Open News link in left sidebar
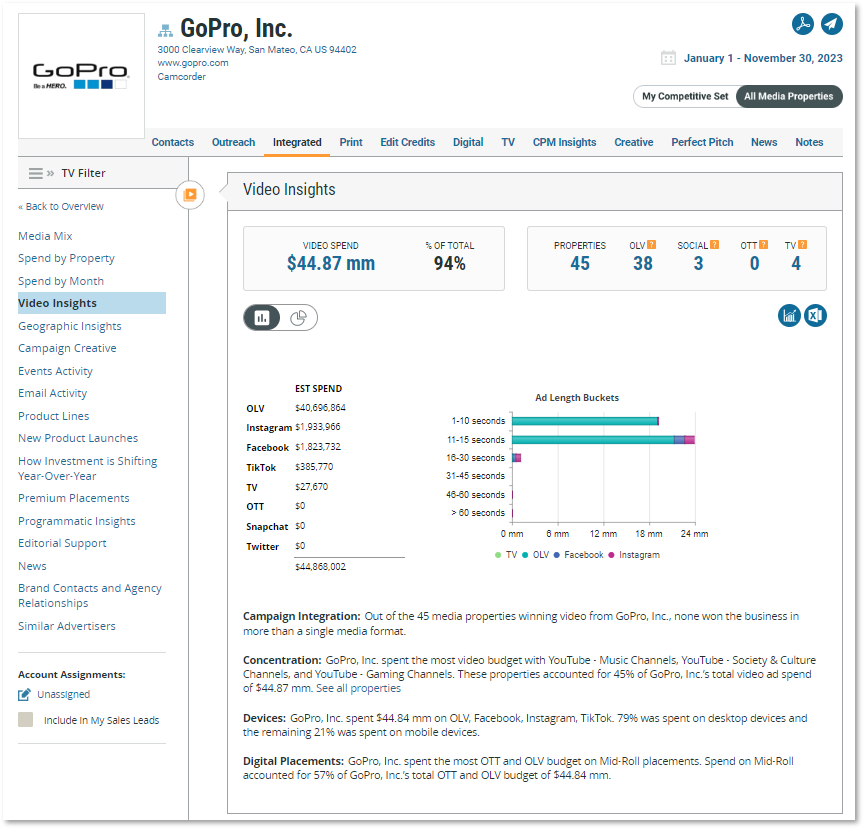This screenshot has height=829, width=864. [x=32, y=566]
